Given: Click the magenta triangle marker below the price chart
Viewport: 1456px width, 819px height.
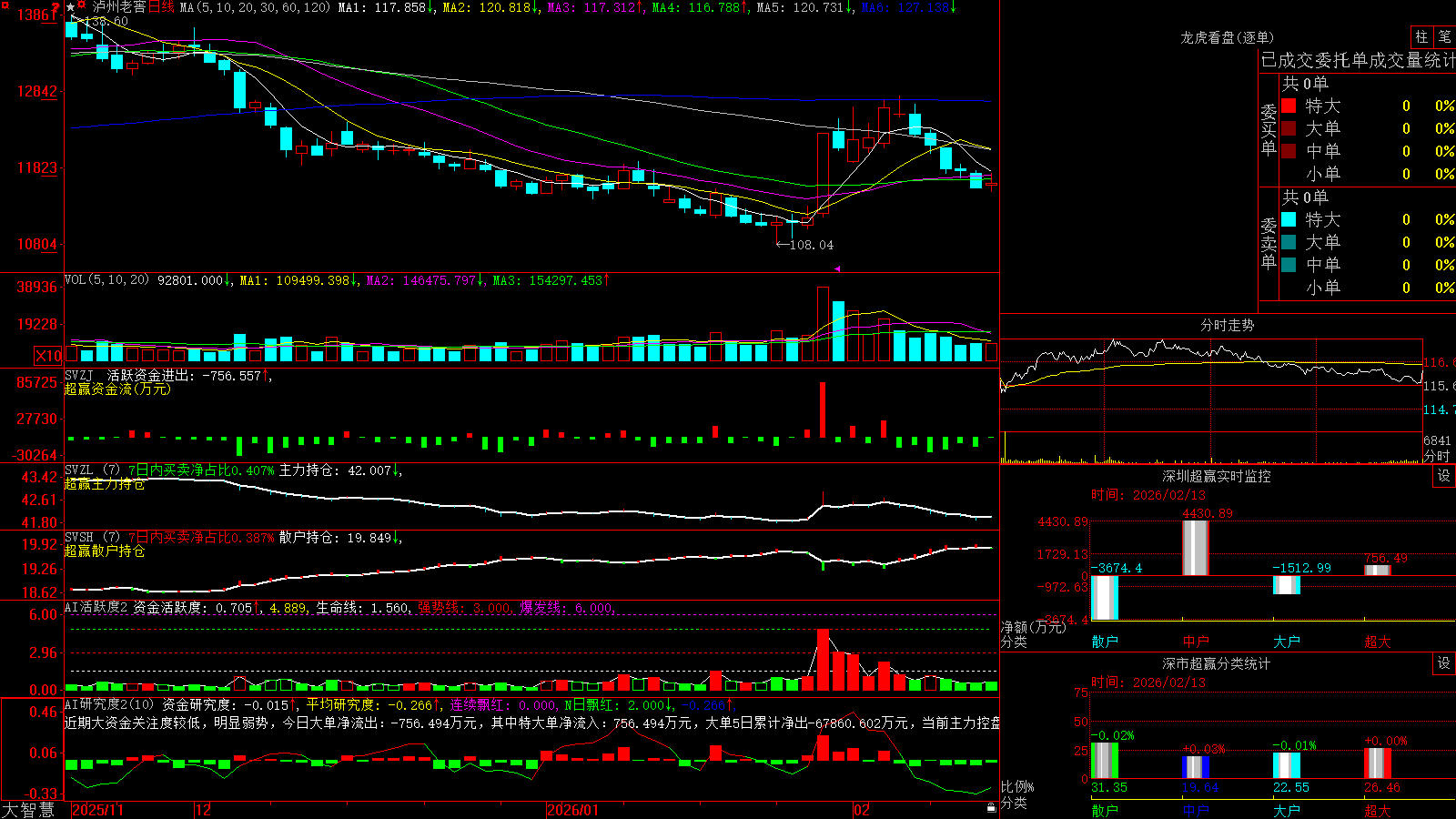Looking at the screenshot, I should pyautogui.click(x=837, y=268).
